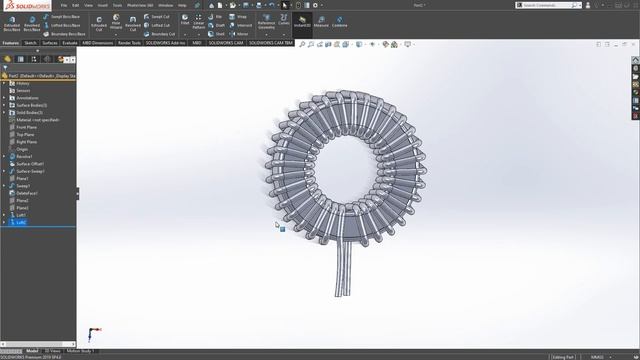Click the Home icon in quick access toolbar
Screen dimensions: 640x360
211,5
